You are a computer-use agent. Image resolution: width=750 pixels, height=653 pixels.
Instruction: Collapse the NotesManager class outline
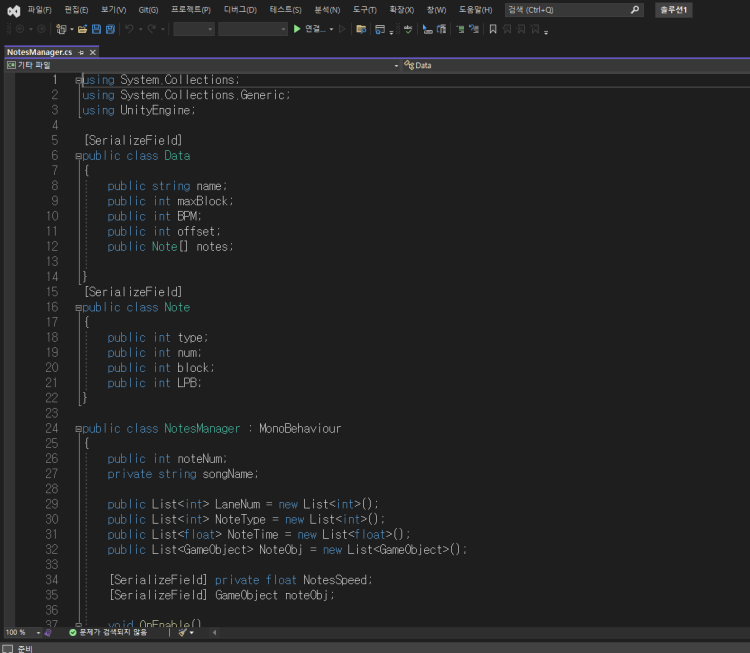pyautogui.click(x=78, y=429)
